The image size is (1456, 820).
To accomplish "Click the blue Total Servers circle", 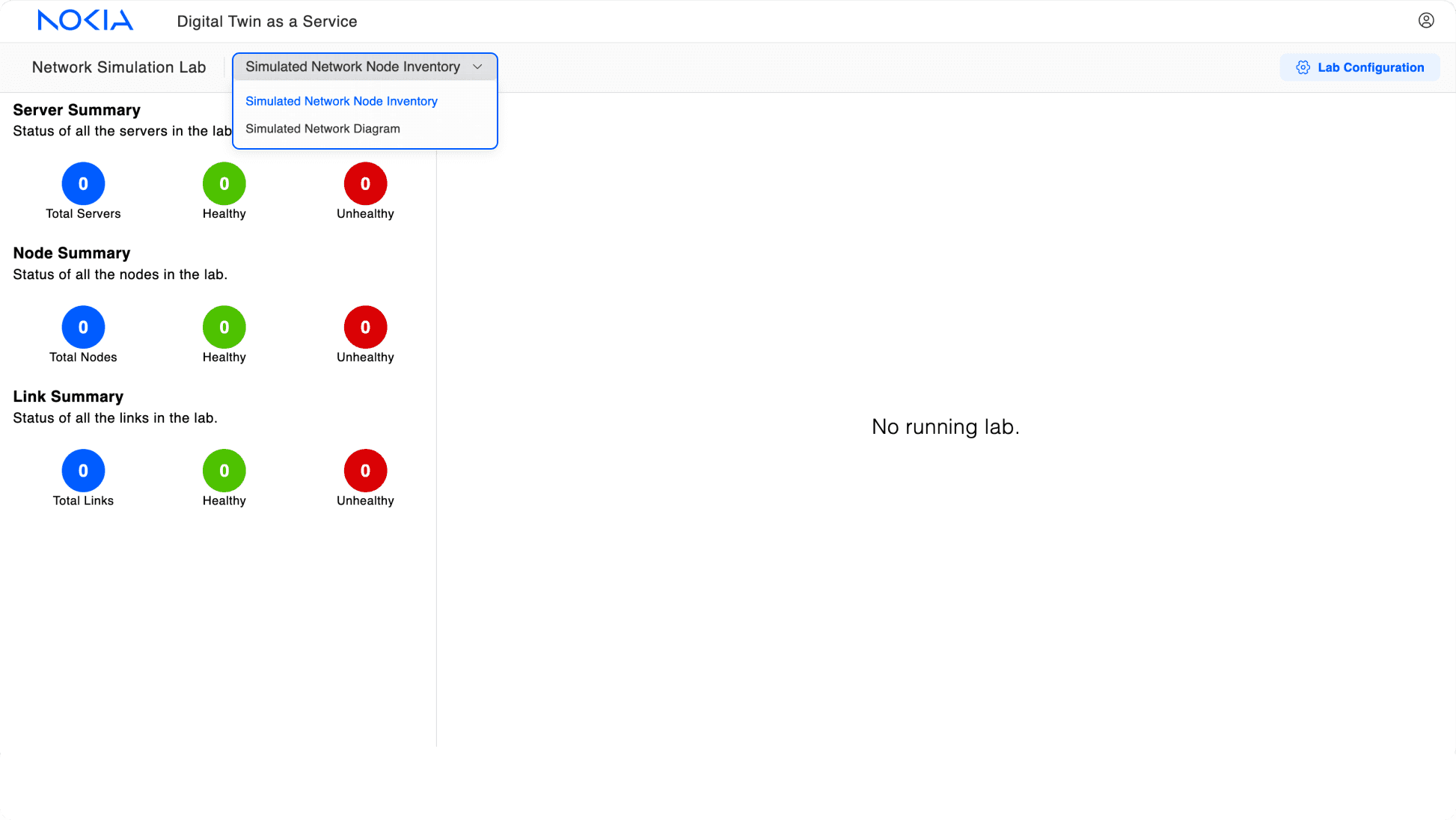I will [x=83, y=183].
